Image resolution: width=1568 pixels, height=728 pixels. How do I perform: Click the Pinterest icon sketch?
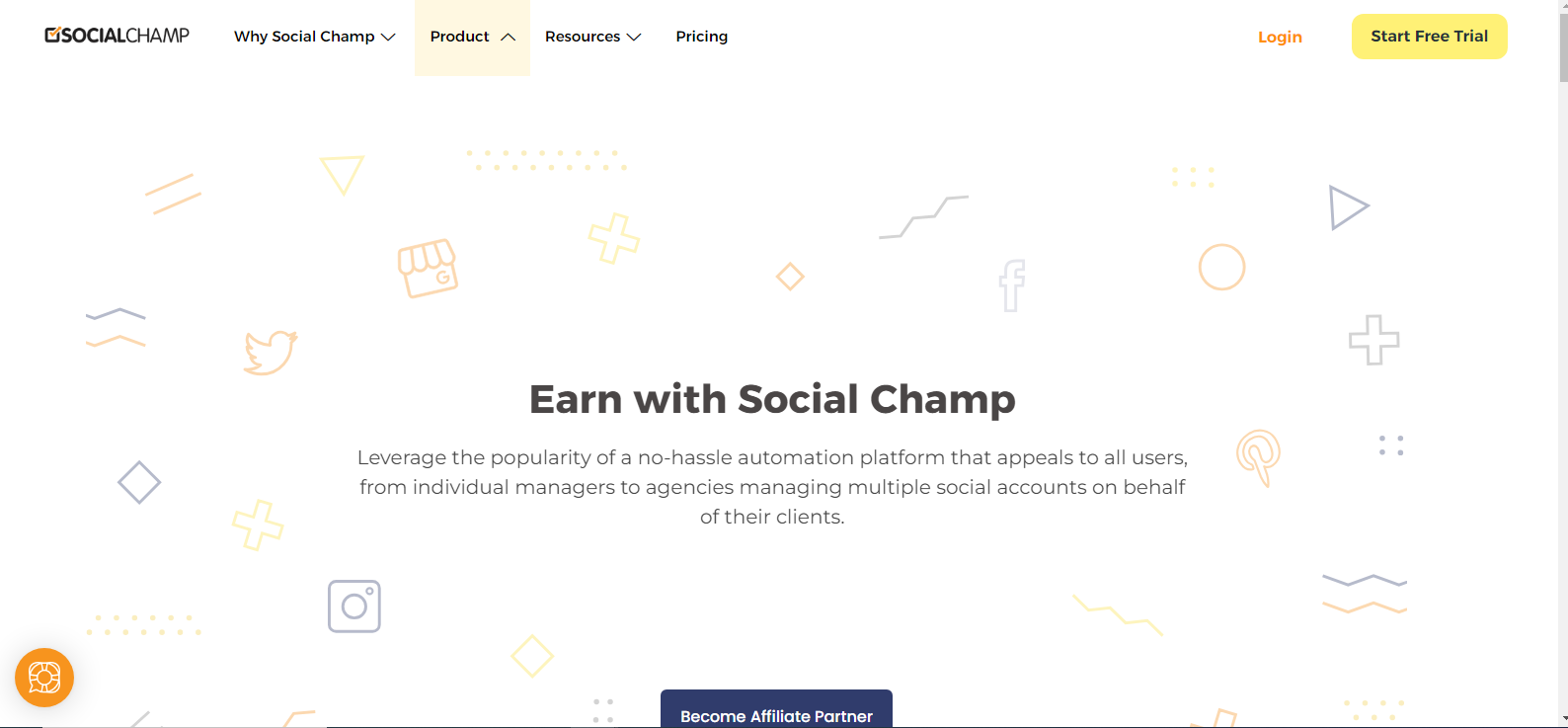1259,457
